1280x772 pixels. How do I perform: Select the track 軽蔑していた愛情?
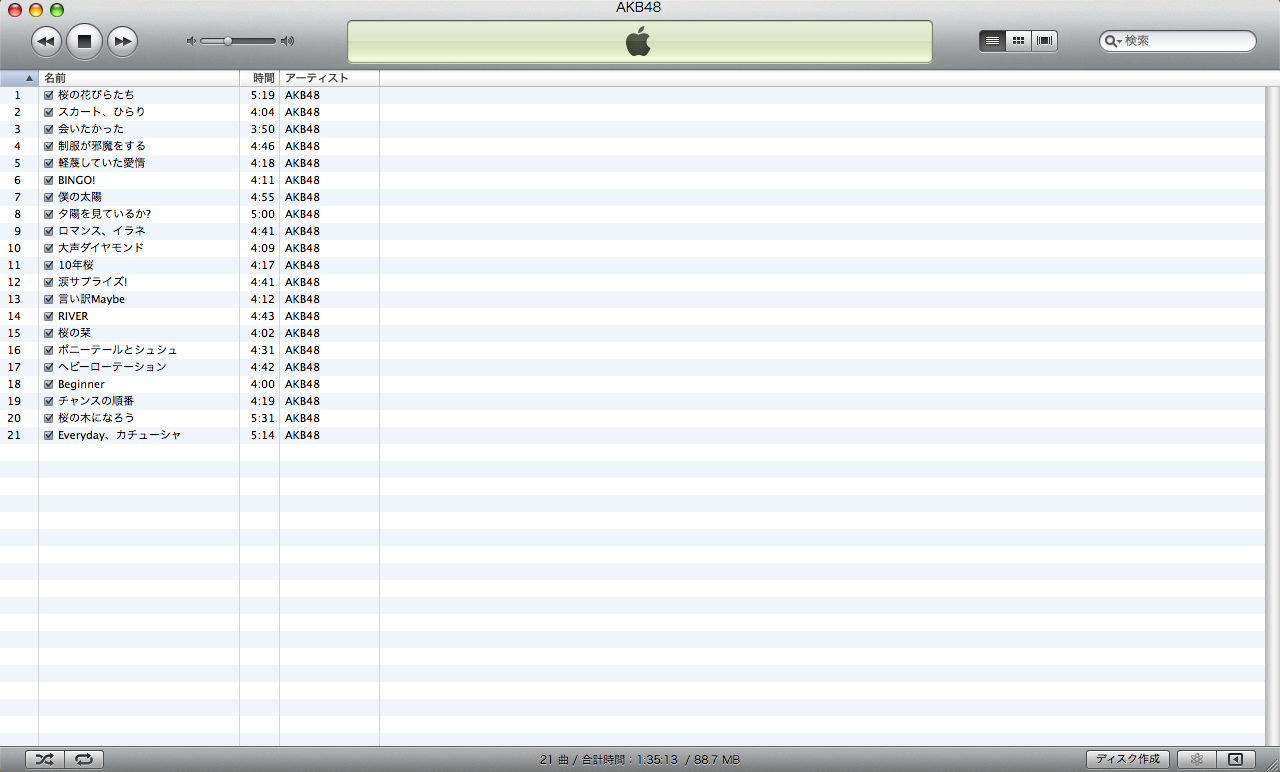101,163
